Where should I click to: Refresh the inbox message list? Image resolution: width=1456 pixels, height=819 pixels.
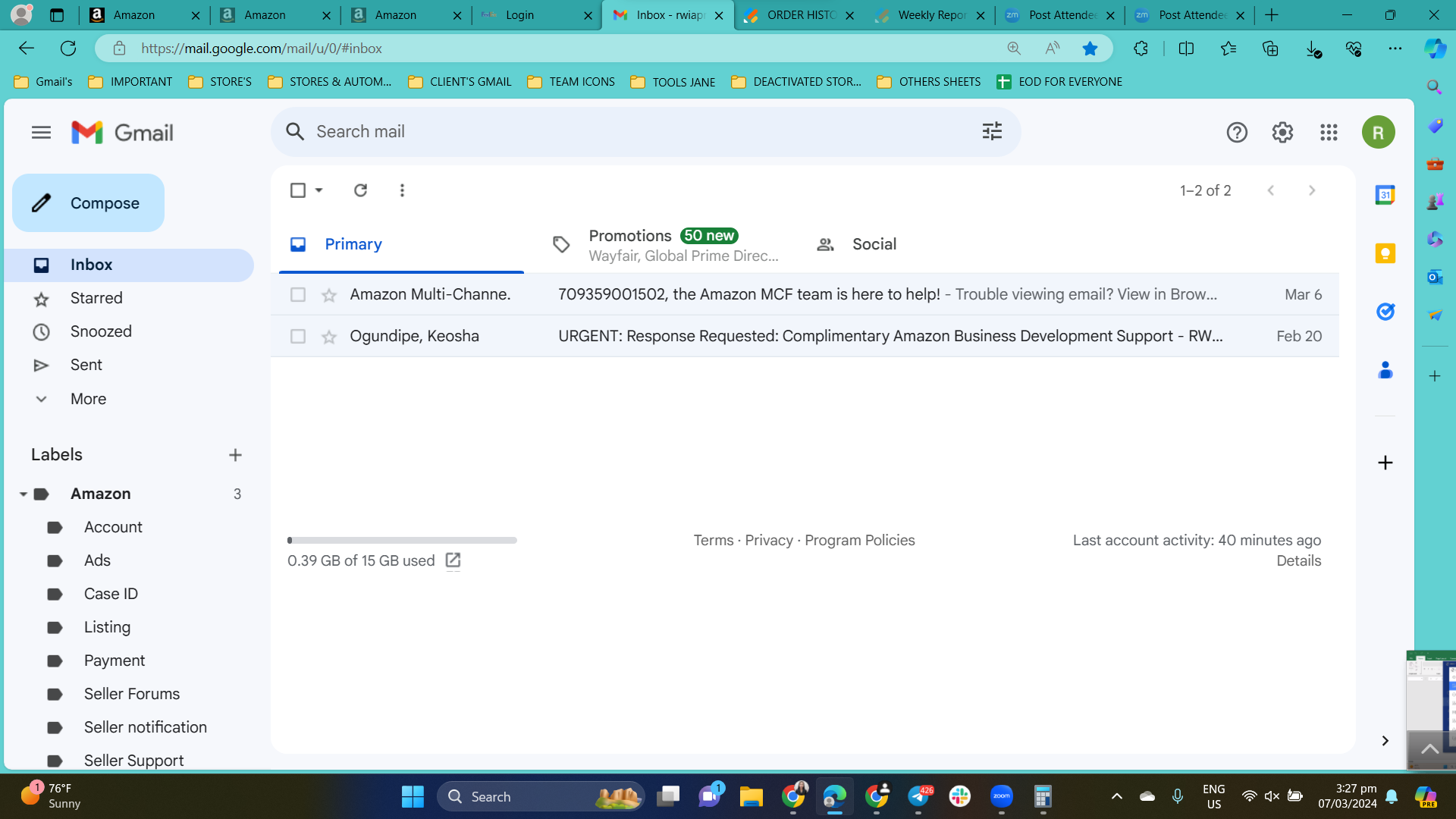(360, 190)
